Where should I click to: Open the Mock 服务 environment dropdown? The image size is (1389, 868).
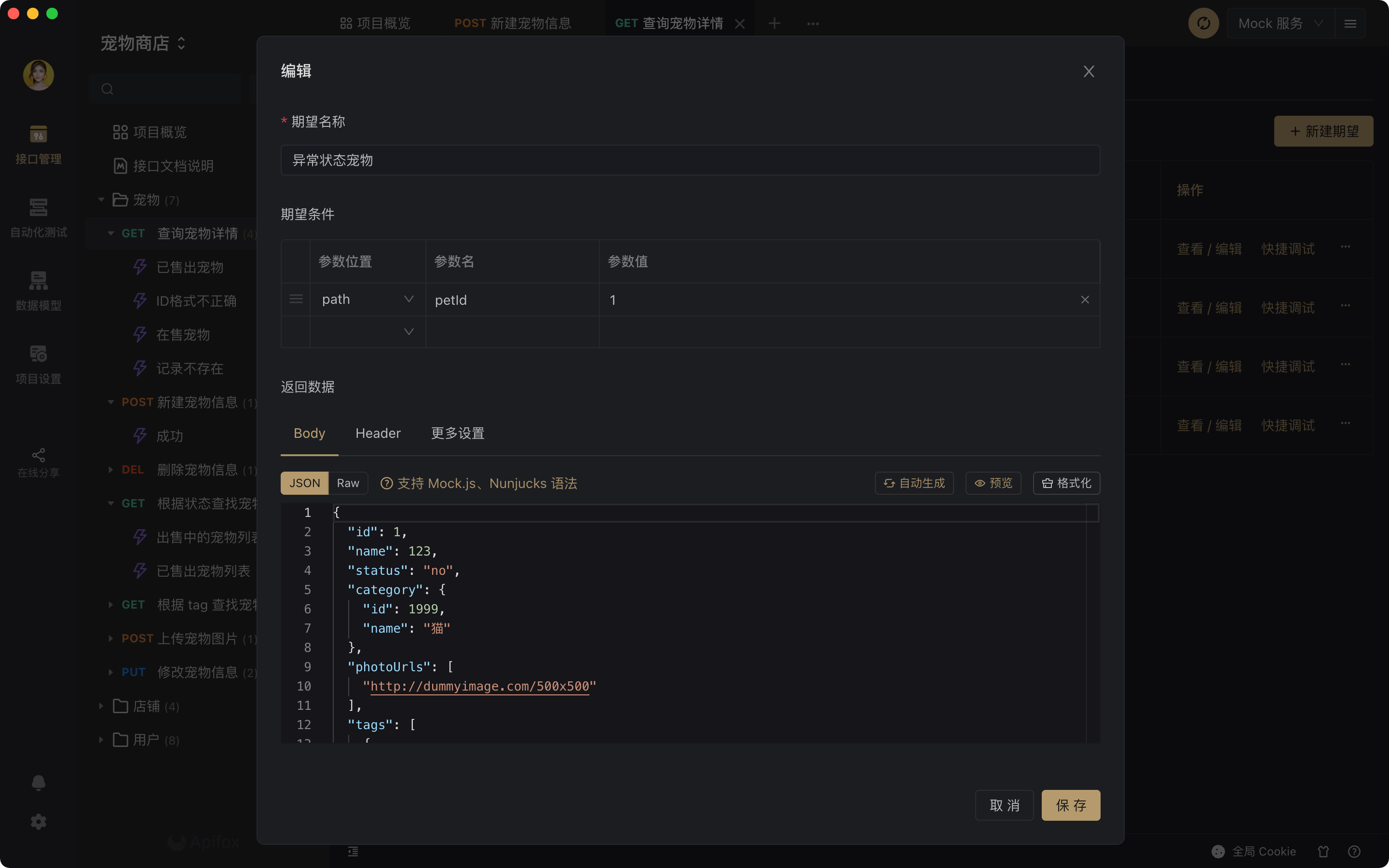(x=1280, y=23)
